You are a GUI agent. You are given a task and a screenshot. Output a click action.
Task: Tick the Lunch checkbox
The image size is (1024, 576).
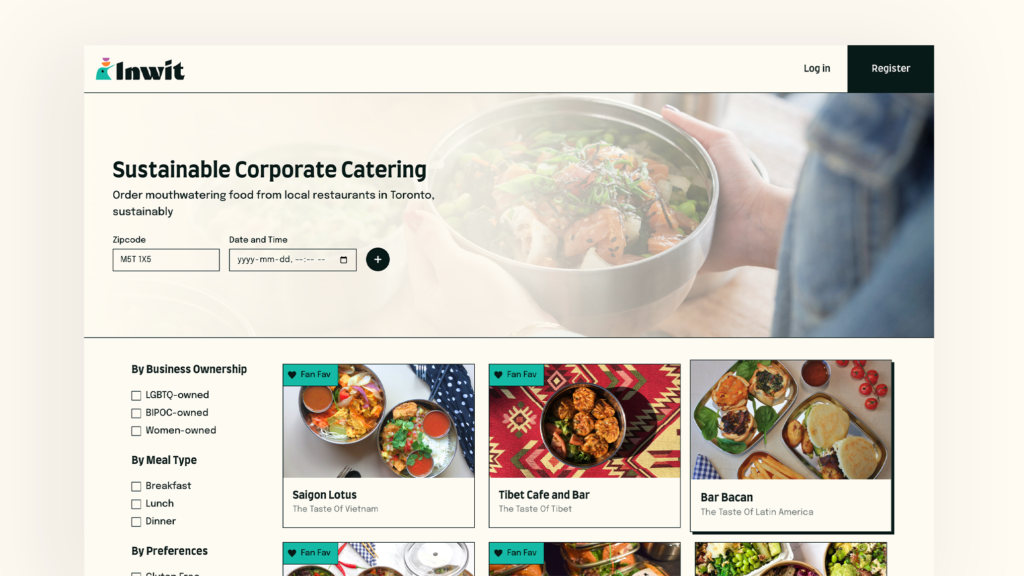[x=136, y=504]
